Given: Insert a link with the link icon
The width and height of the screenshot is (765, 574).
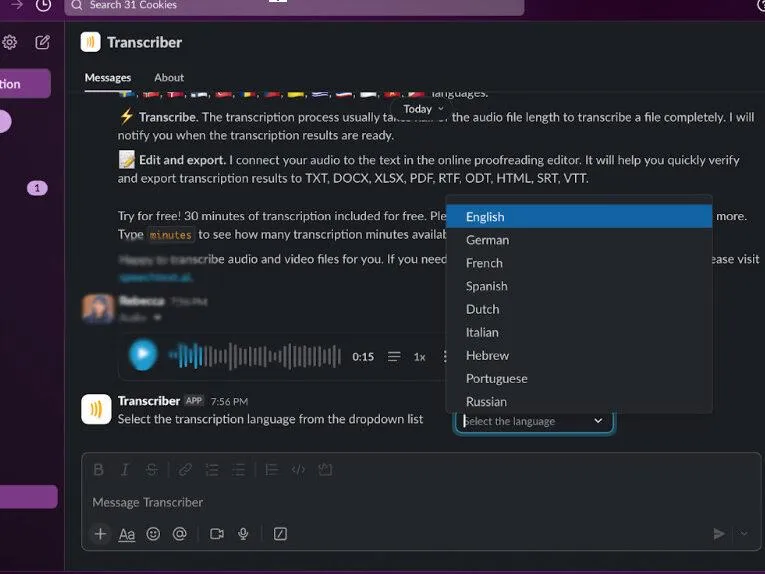Looking at the screenshot, I should coord(185,470).
